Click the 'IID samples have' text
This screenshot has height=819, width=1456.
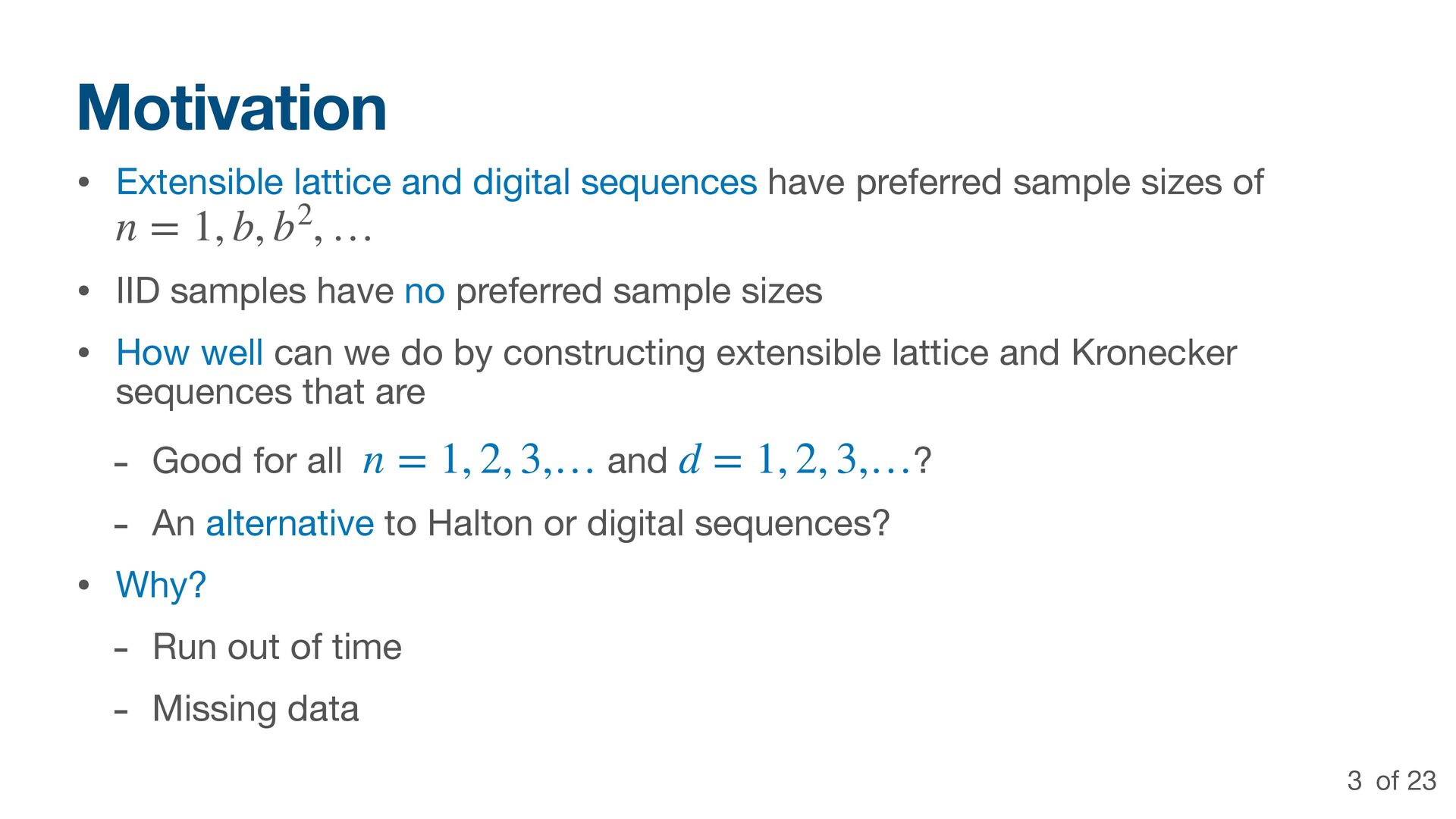click(x=254, y=292)
